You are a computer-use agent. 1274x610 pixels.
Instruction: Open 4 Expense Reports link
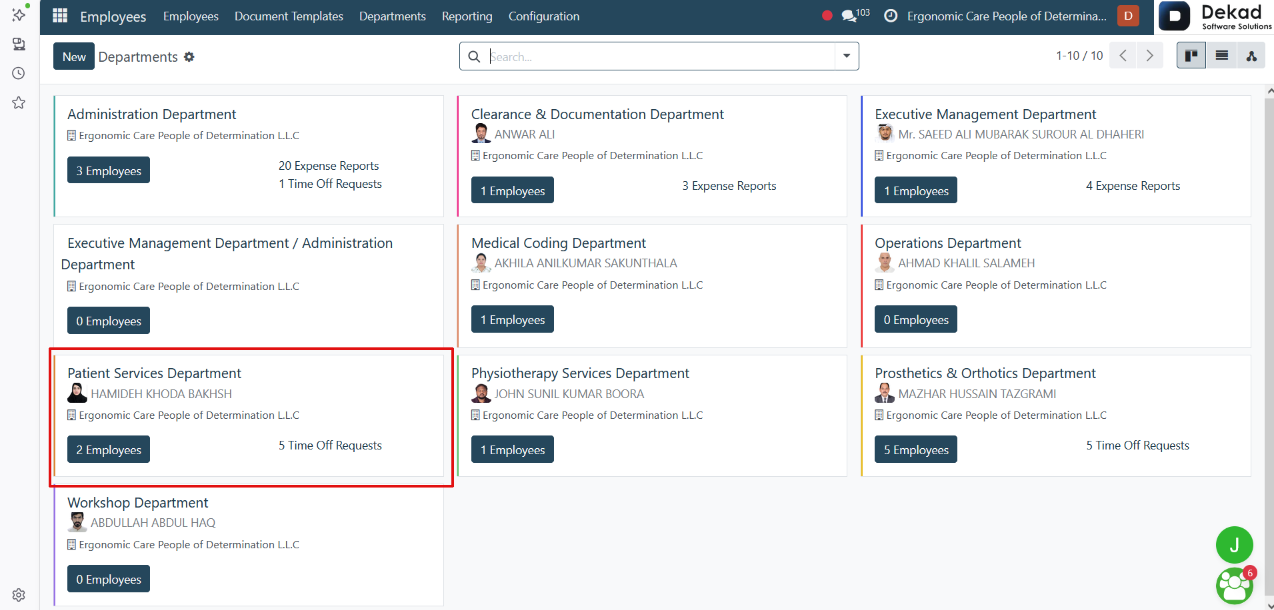(1133, 186)
